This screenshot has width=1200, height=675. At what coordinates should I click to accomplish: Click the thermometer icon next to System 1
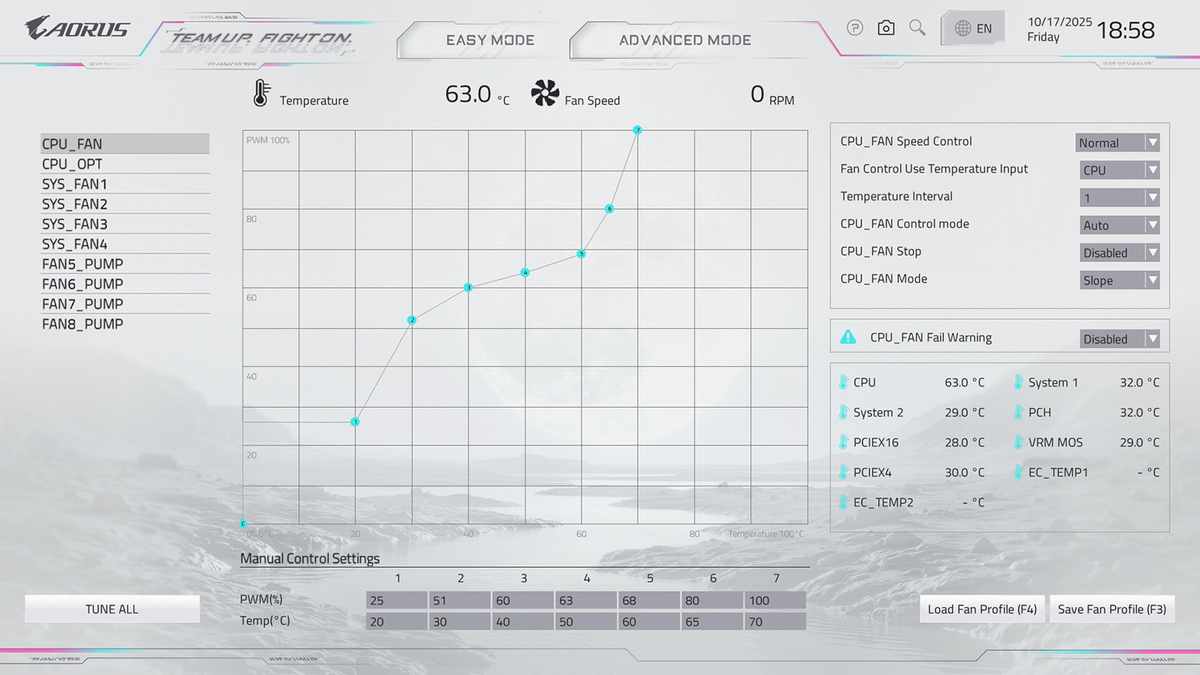click(x=1018, y=382)
